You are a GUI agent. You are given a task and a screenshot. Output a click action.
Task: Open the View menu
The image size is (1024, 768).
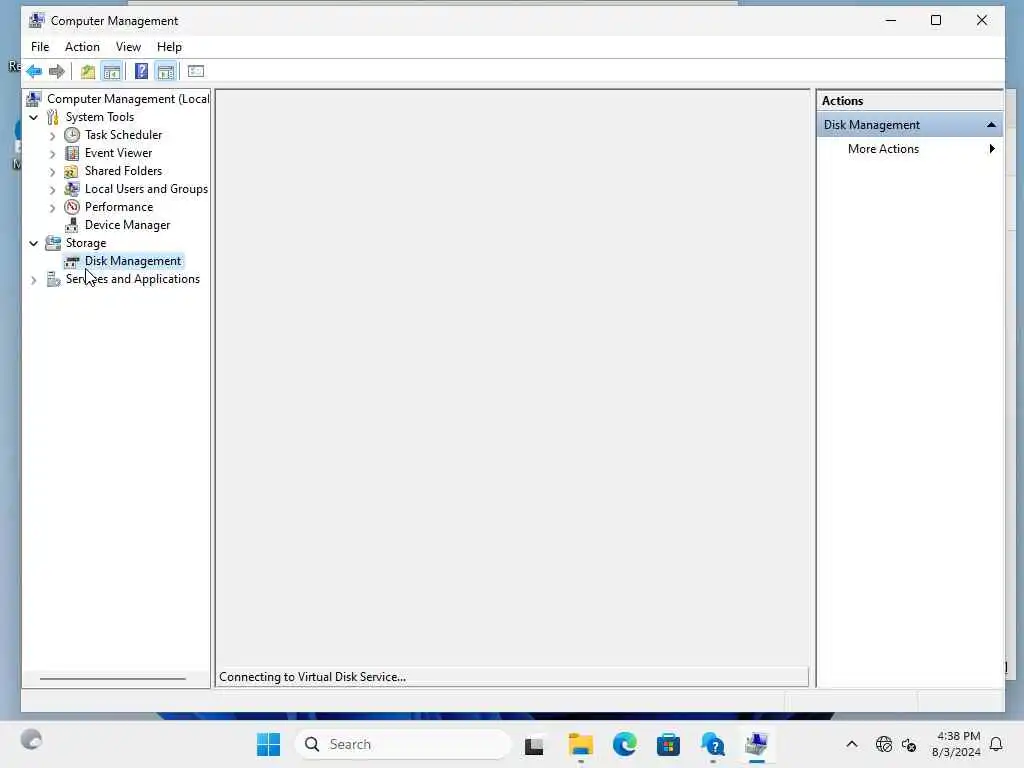click(128, 47)
